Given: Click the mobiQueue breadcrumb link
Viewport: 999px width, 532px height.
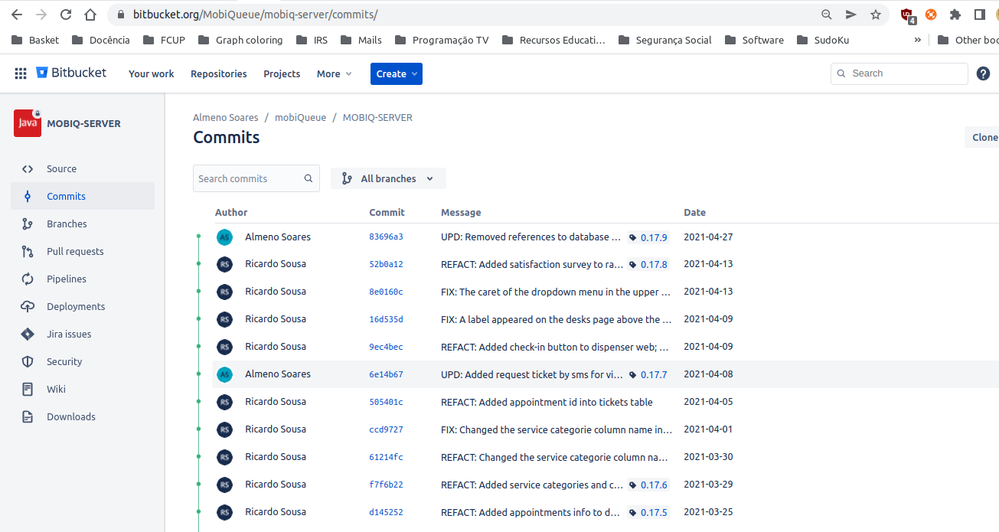Looking at the screenshot, I should coord(300,117).
